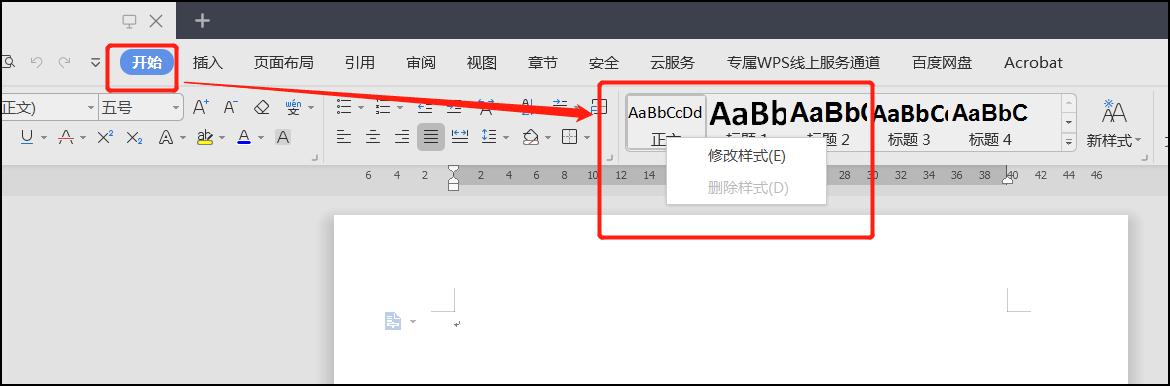1170x386 pixels.
Task: Click the monitor icon on document tab
Action: tap(130, 21)
